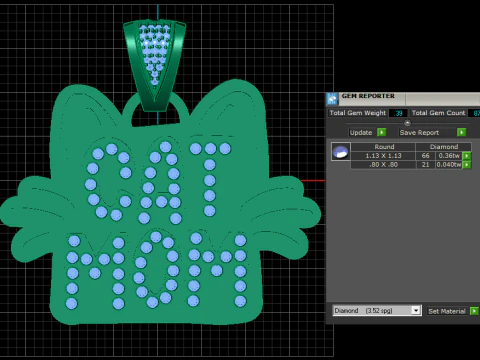Open the Diamond (3.52 spg) material dropdown
Viewport: 480px width, 360px height.
point(377,311)
